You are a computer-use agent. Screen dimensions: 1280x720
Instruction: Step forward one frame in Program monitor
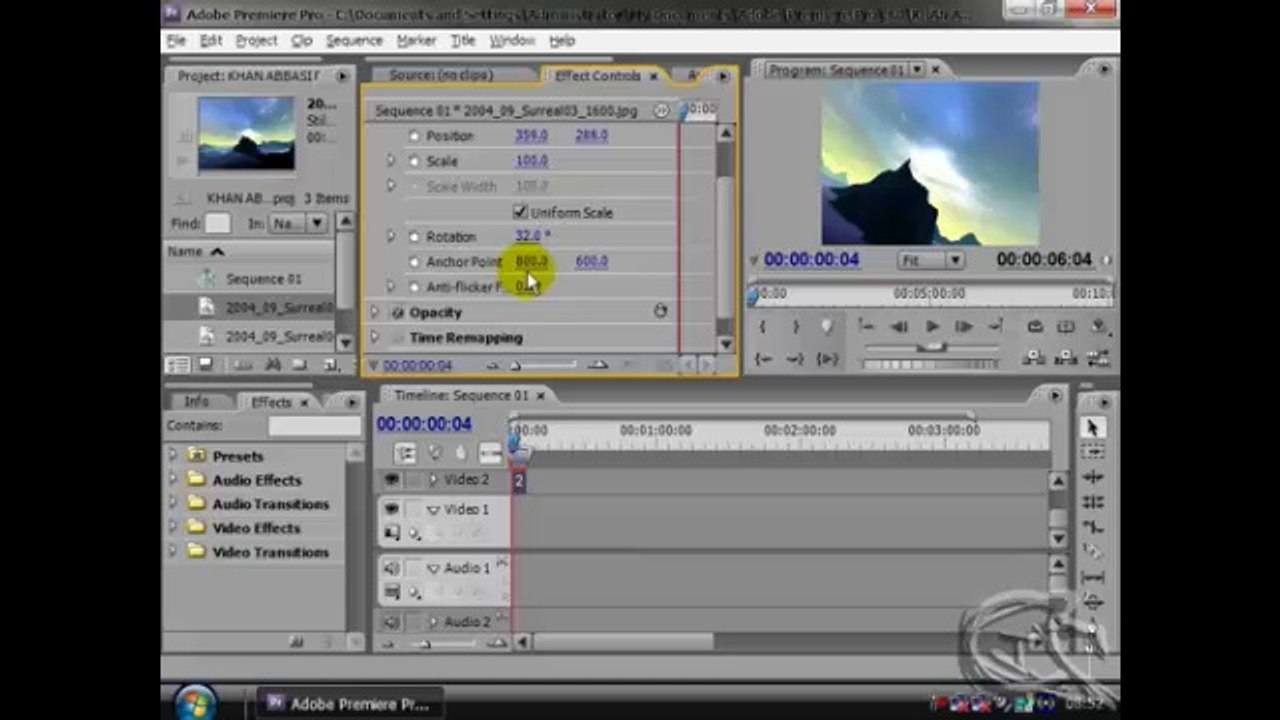coord(964,326)
